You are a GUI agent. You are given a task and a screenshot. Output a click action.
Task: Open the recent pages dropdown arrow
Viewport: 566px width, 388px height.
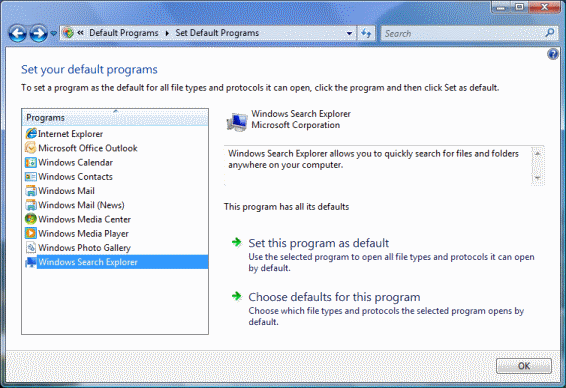(x=53, y=34)
